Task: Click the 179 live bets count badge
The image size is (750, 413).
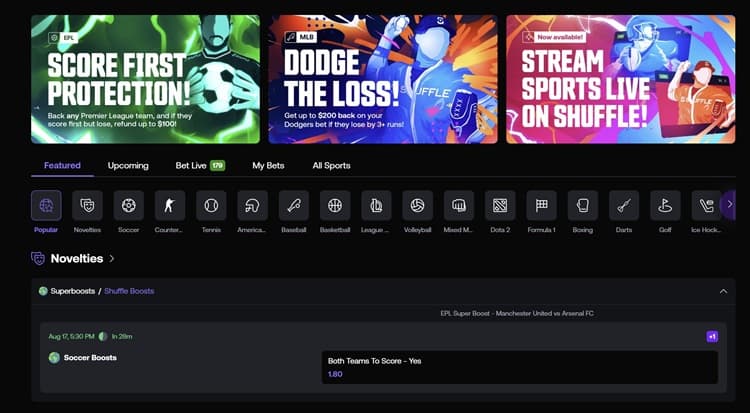Action: pyautogui.click(x=218, y=166)
